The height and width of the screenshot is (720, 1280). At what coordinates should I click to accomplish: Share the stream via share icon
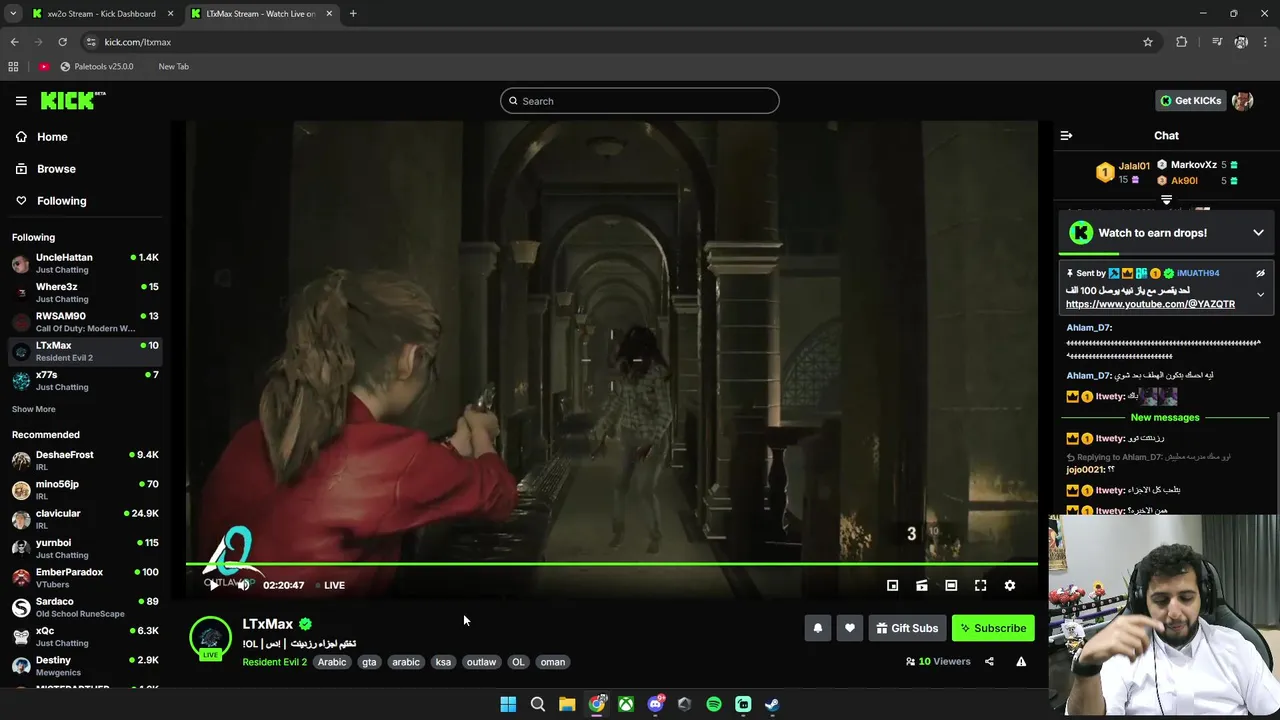point(989,661)
